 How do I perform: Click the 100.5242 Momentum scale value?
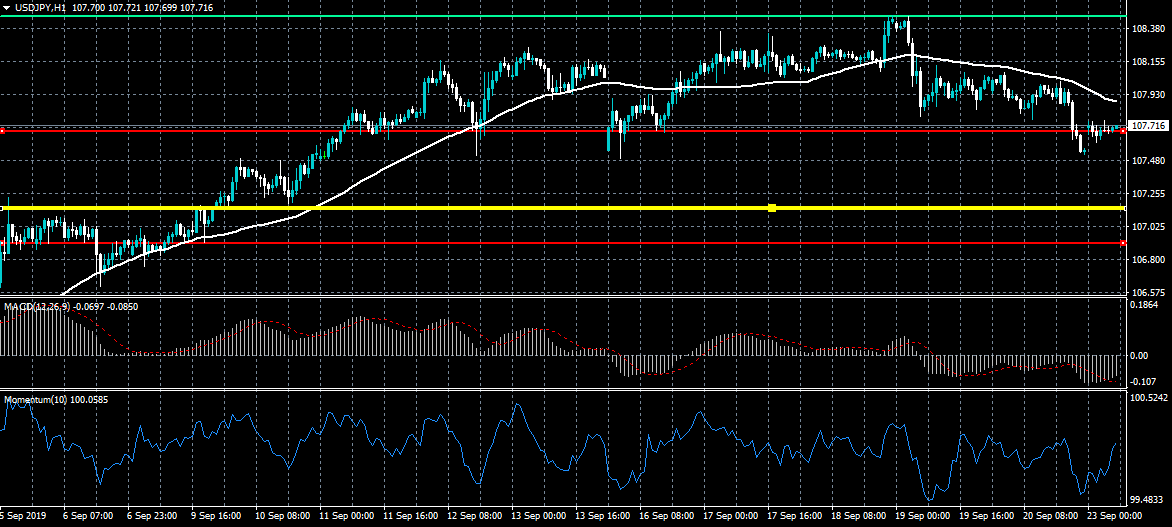[1150, 398]
